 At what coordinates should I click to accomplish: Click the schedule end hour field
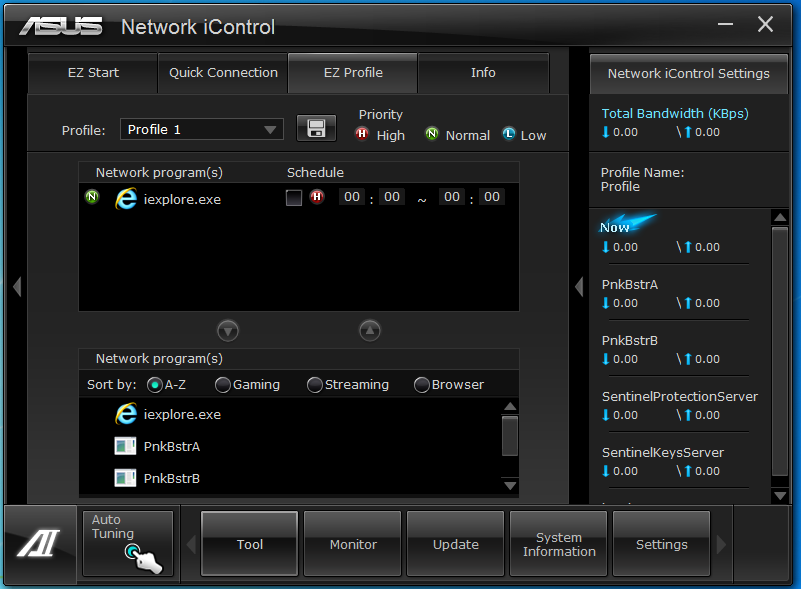tap(452, 197)
